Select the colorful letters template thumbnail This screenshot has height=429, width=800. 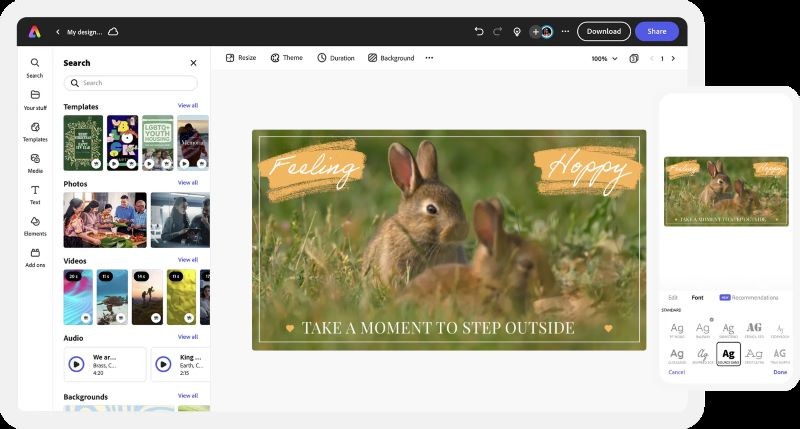(x=122, y=143)
